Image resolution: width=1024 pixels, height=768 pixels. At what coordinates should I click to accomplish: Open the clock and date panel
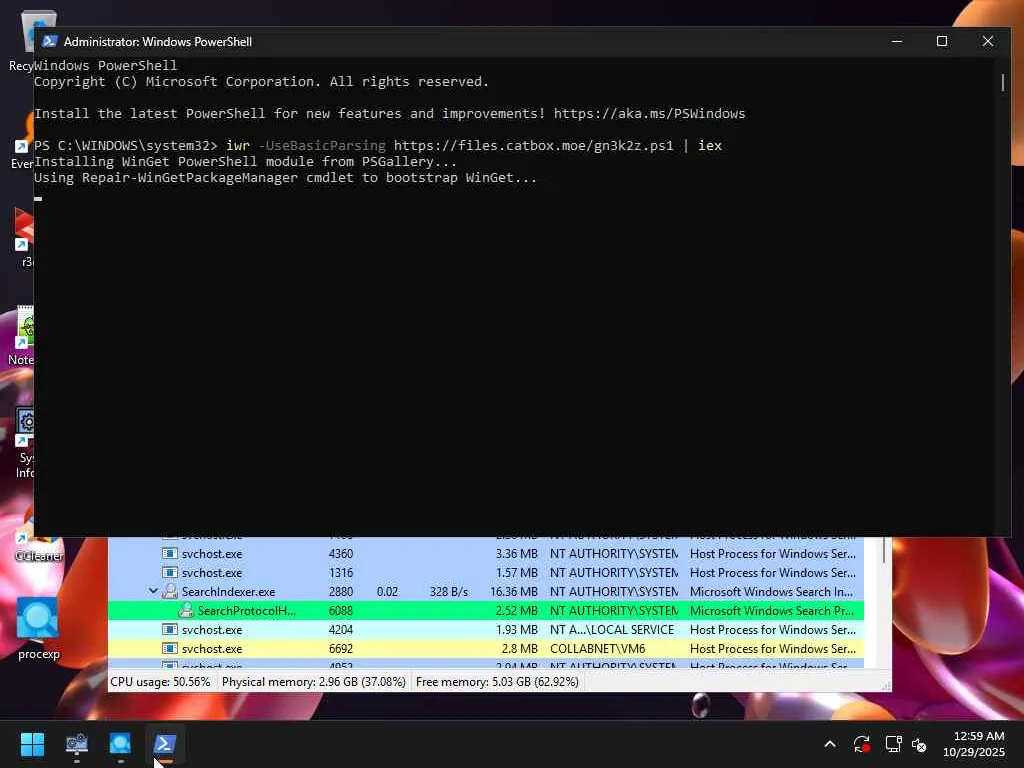[974, 744]
